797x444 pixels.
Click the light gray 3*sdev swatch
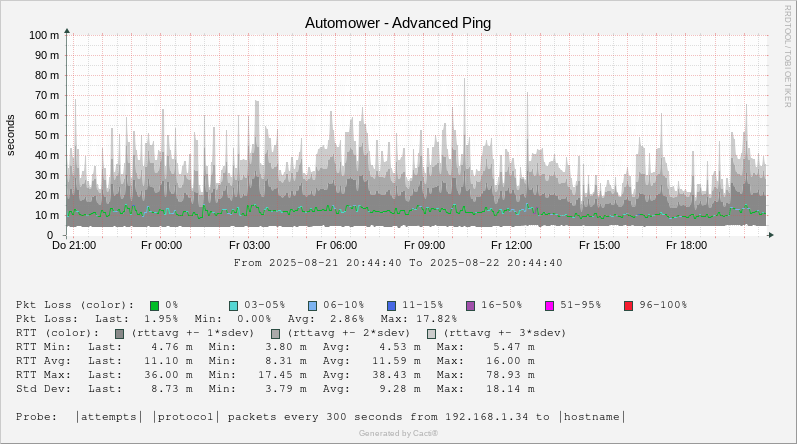pyautogui.click(x=432, y=334)
